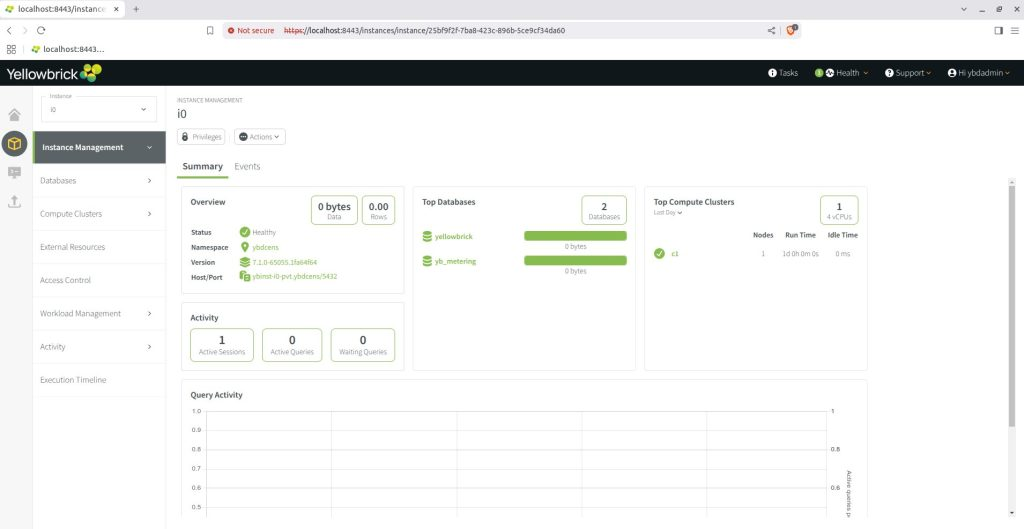
Task: Click the Active Sessions count box
Action: click(222, 345)
